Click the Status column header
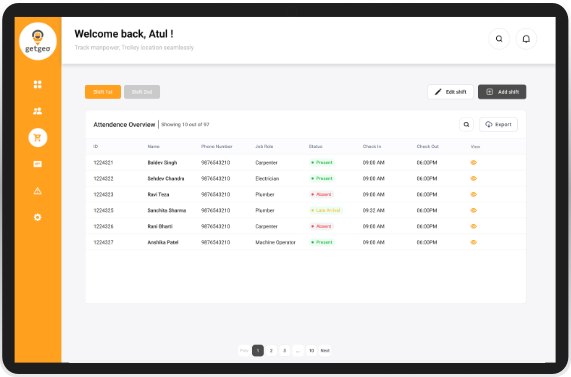 click(315, 146)
